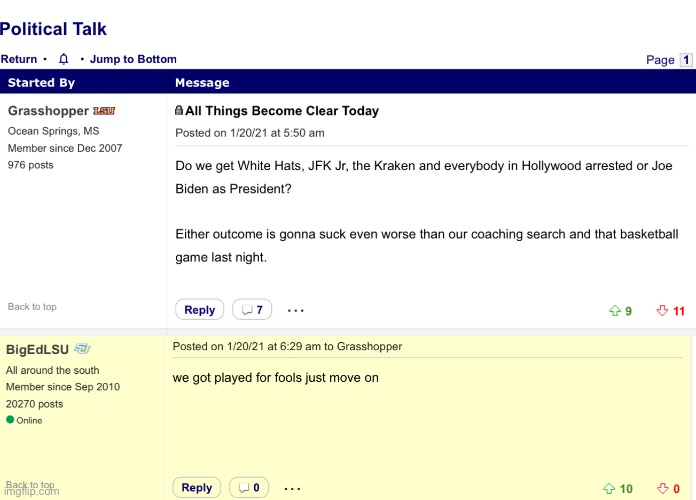The image size is (696, 500).
Task: Upvote Grasshopper's original post
Action: (x=615, y=311)
